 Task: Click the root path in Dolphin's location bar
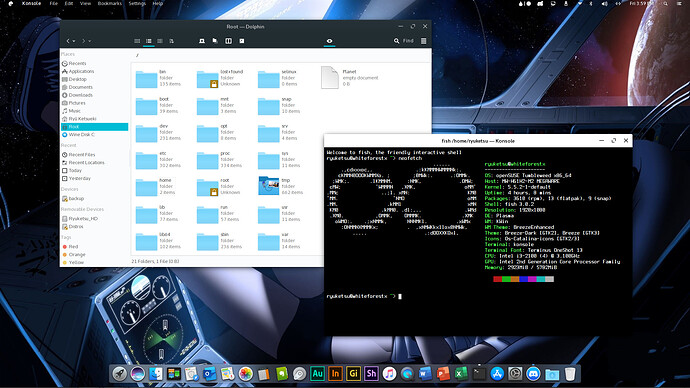tap(137, 55)
